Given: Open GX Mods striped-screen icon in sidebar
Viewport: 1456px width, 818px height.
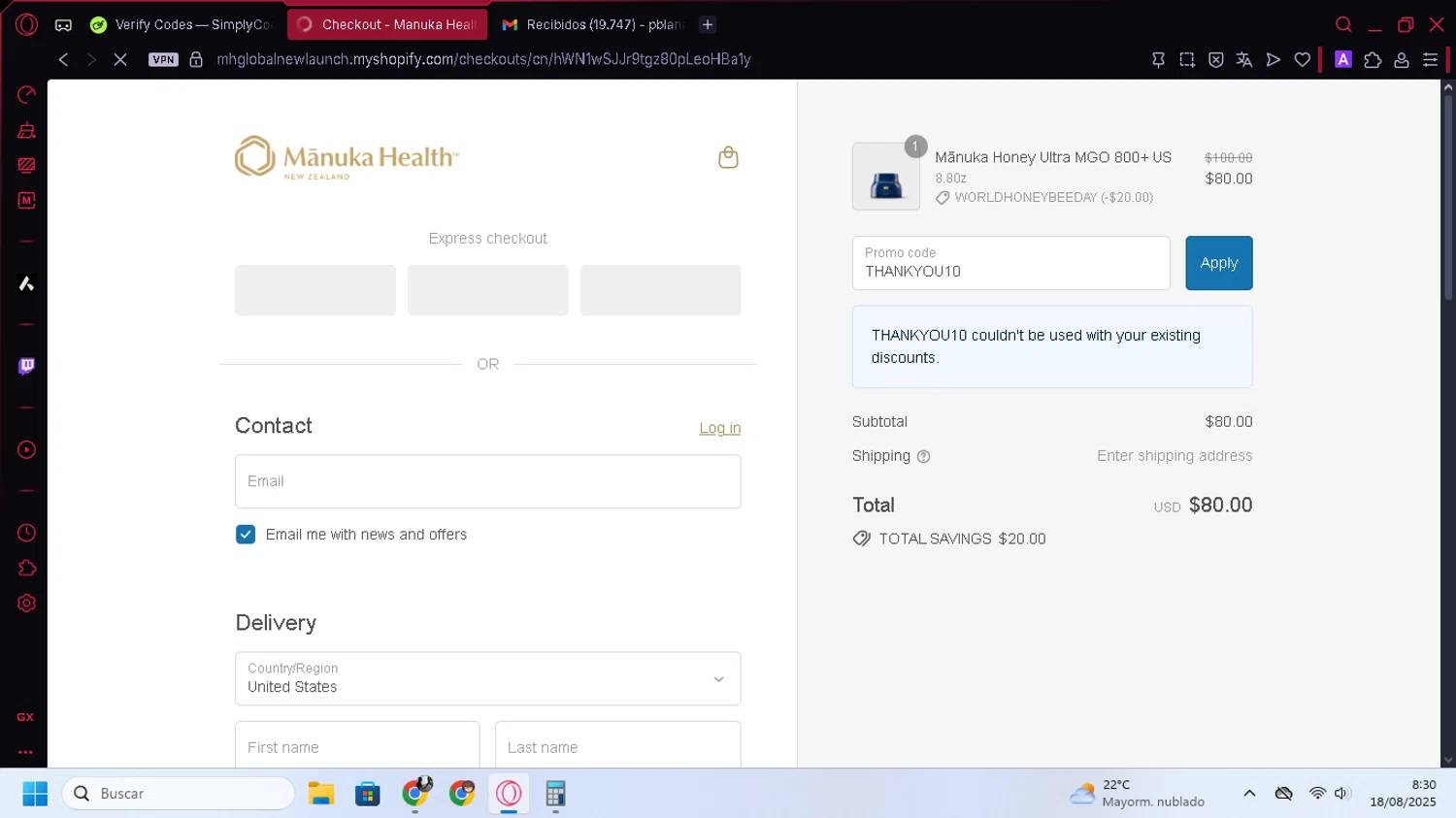Looking at the screenshot, I should pos(26,165).
